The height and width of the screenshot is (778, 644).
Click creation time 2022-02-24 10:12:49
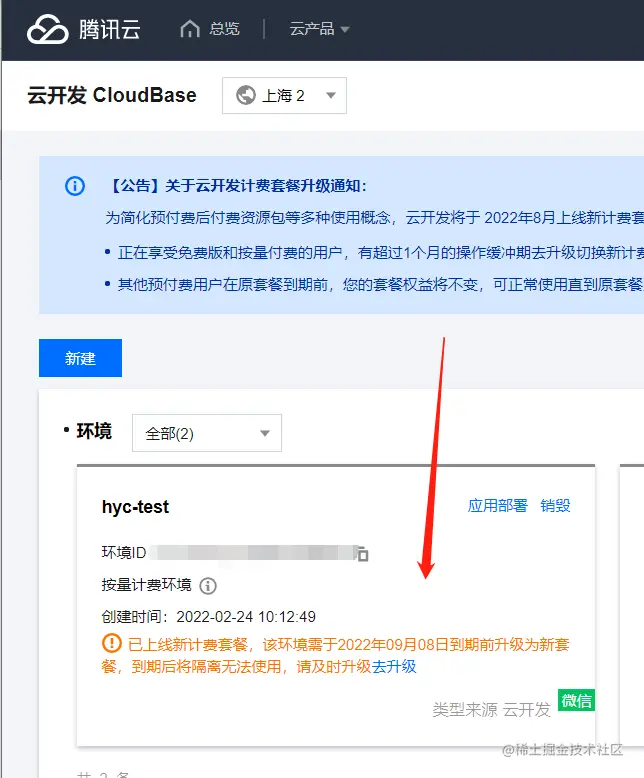[246, 617]
